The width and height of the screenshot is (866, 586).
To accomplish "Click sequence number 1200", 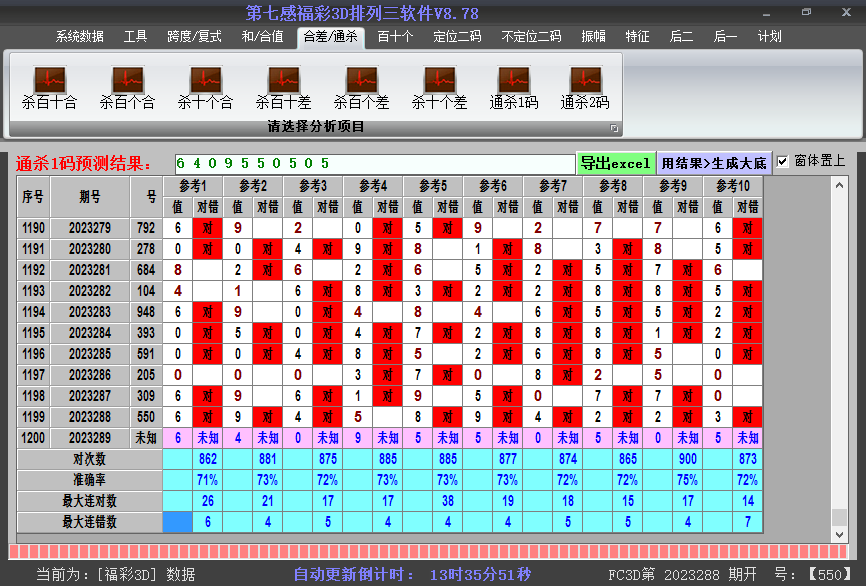I will tap(33, 438).
